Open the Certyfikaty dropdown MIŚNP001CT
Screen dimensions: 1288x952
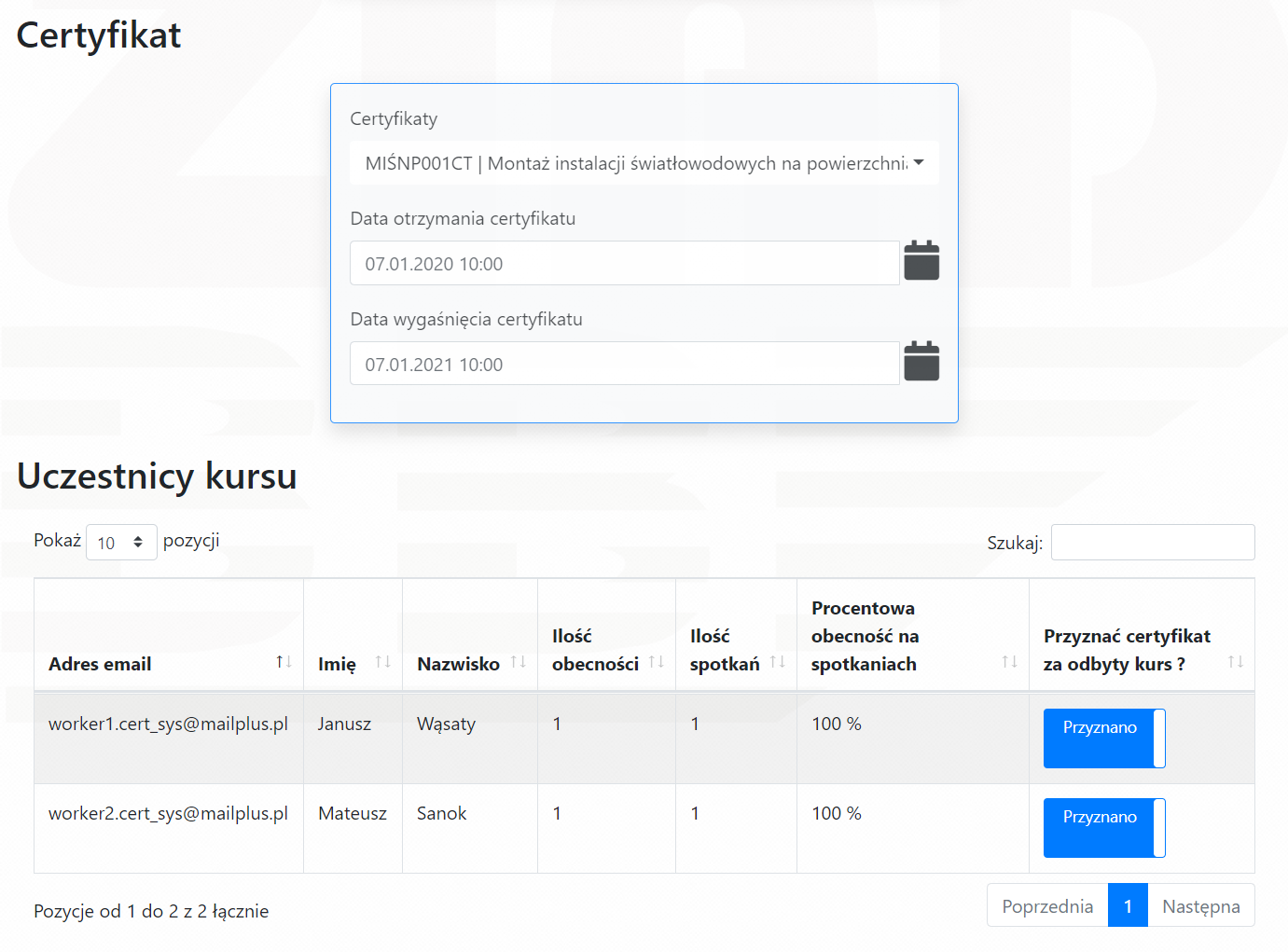tap(644, 163)
